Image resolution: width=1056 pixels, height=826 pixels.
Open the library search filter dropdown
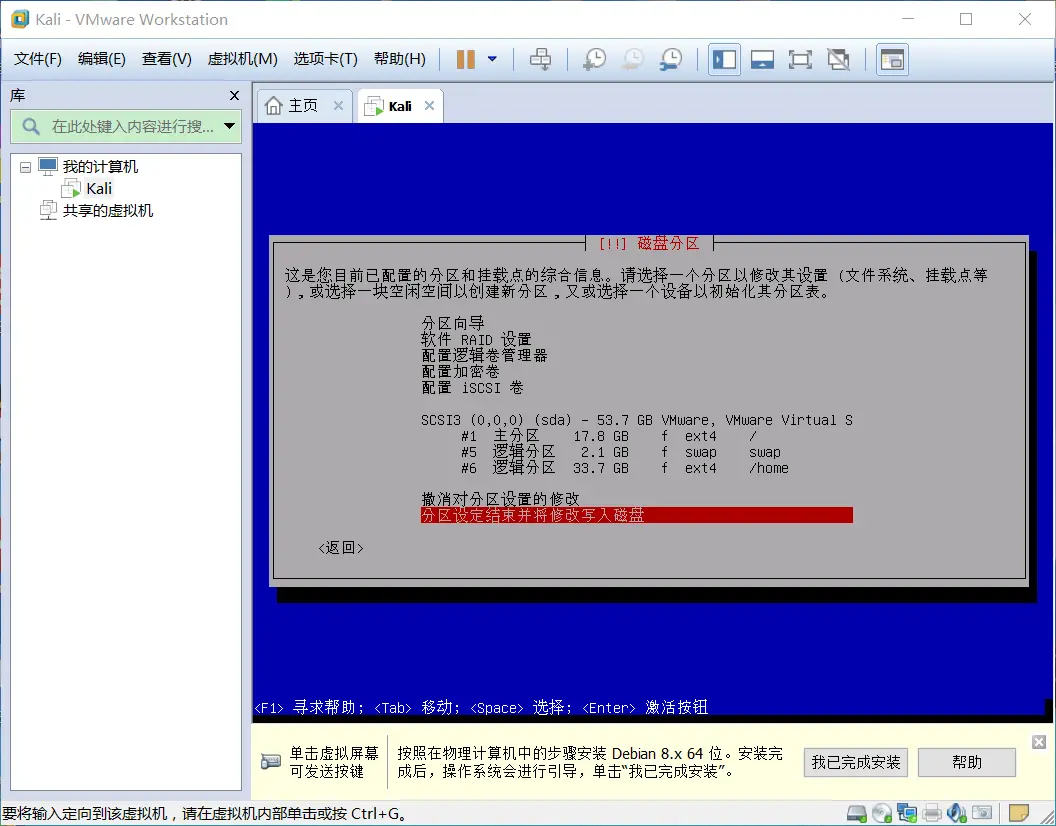pos(230,126)
